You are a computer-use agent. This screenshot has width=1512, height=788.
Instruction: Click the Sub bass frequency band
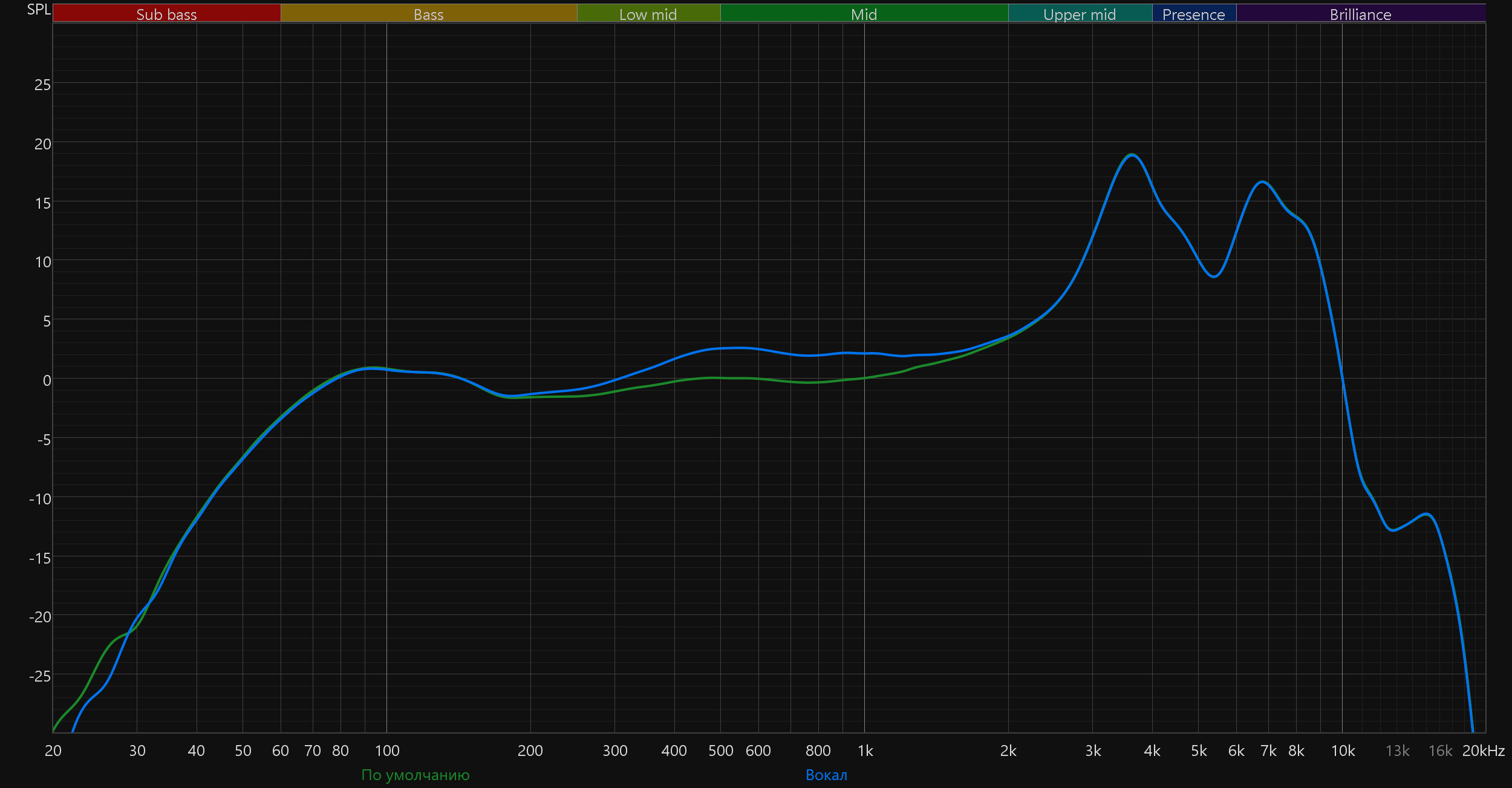[x=166, y=14]
